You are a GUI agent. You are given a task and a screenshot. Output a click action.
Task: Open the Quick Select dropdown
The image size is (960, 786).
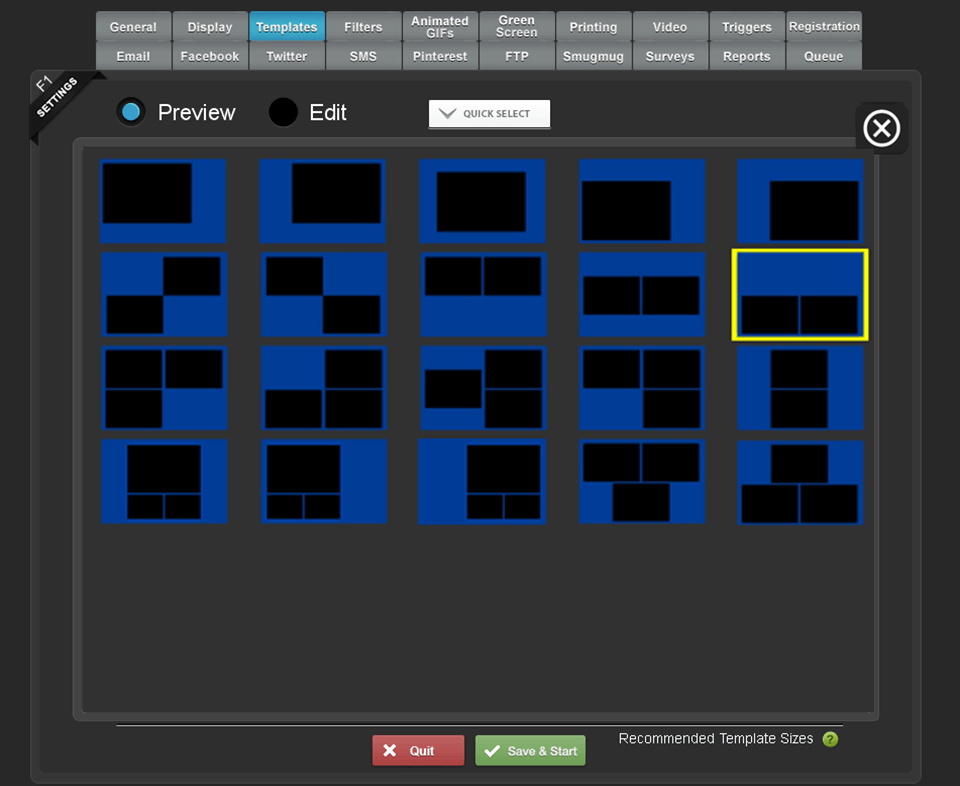(x=489, y=114)
